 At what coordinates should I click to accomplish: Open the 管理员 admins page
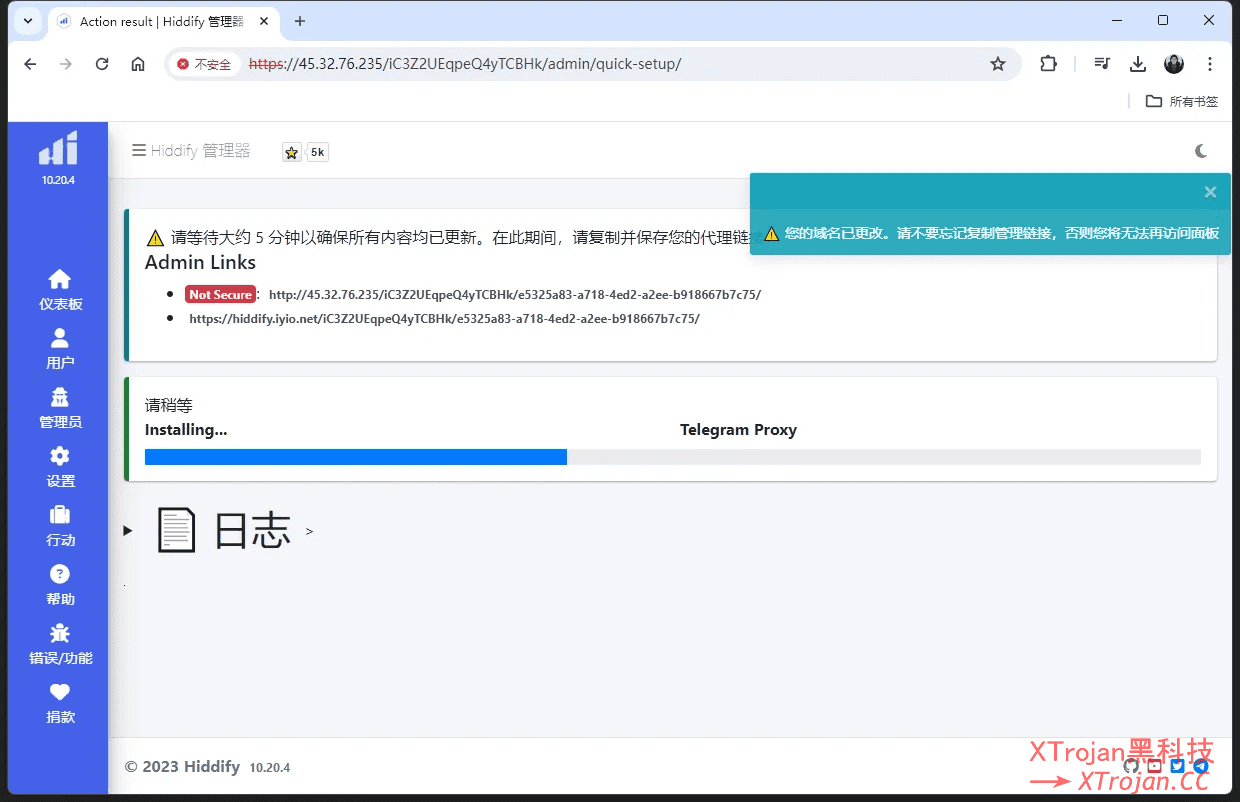60,408
